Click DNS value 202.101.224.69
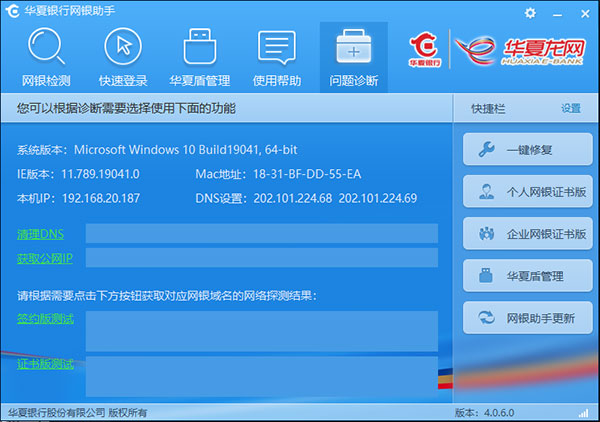The image size is (600, 422). point(378,198)
